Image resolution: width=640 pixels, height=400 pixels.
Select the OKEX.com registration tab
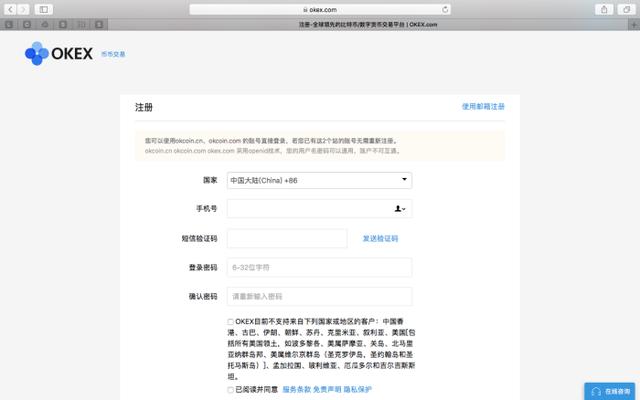pos(368,24)
